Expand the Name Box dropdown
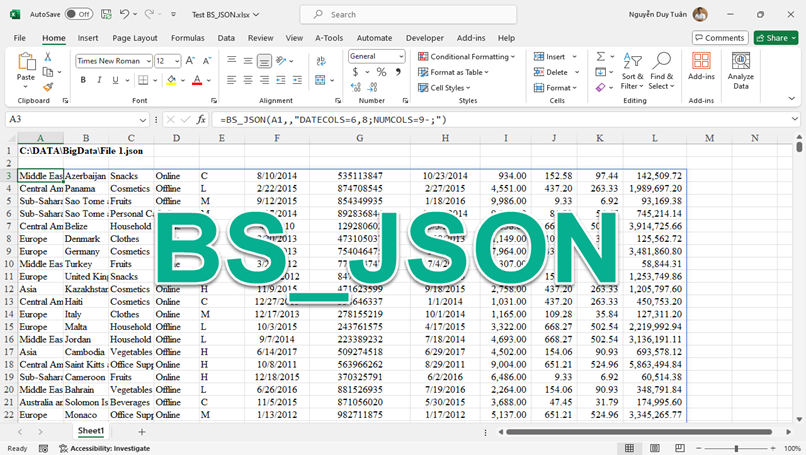This screenshot has width=806, height=455. (142, 120)
